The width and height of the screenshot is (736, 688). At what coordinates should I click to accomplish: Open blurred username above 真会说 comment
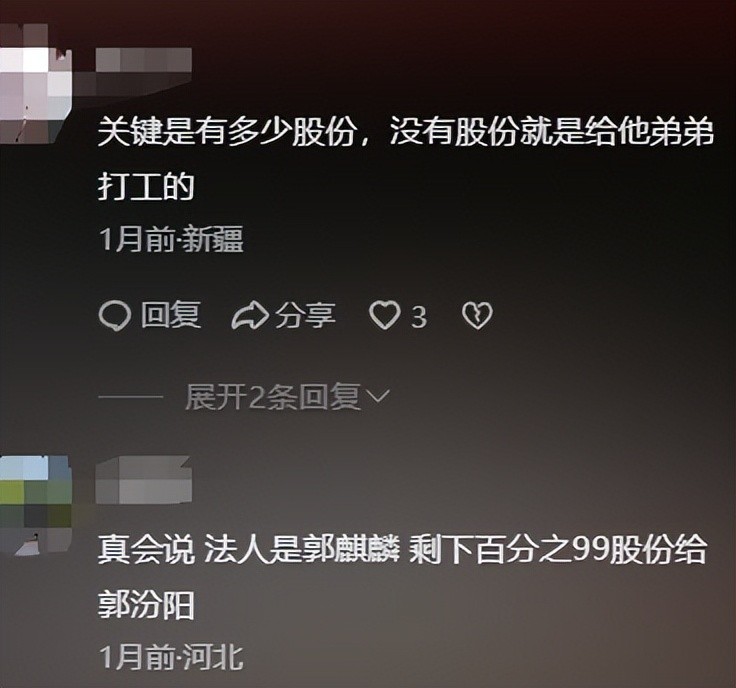(x=143, y=480)
